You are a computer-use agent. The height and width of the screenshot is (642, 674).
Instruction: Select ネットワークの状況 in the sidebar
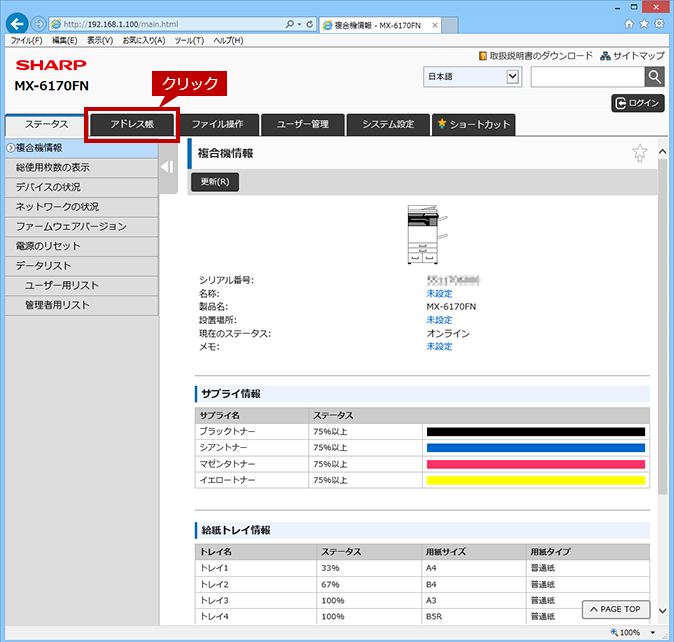tap(82, 207)
